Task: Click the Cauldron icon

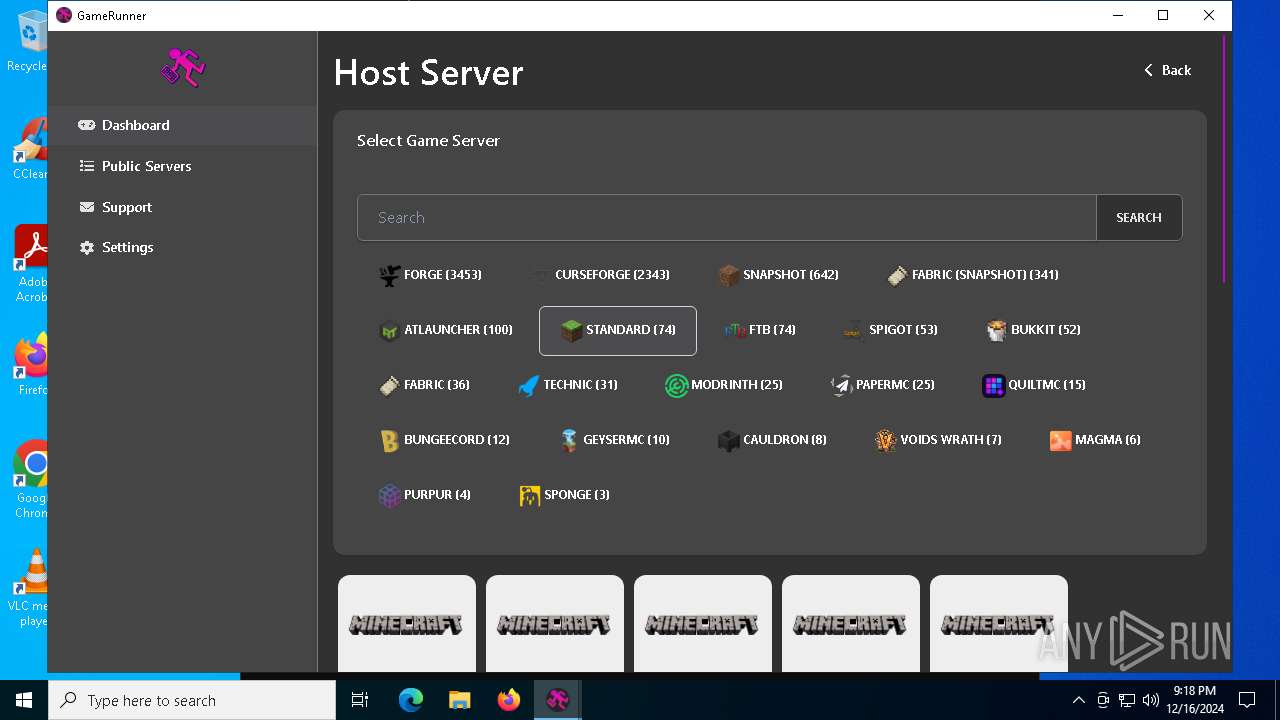Action: [x=729, y=440]
